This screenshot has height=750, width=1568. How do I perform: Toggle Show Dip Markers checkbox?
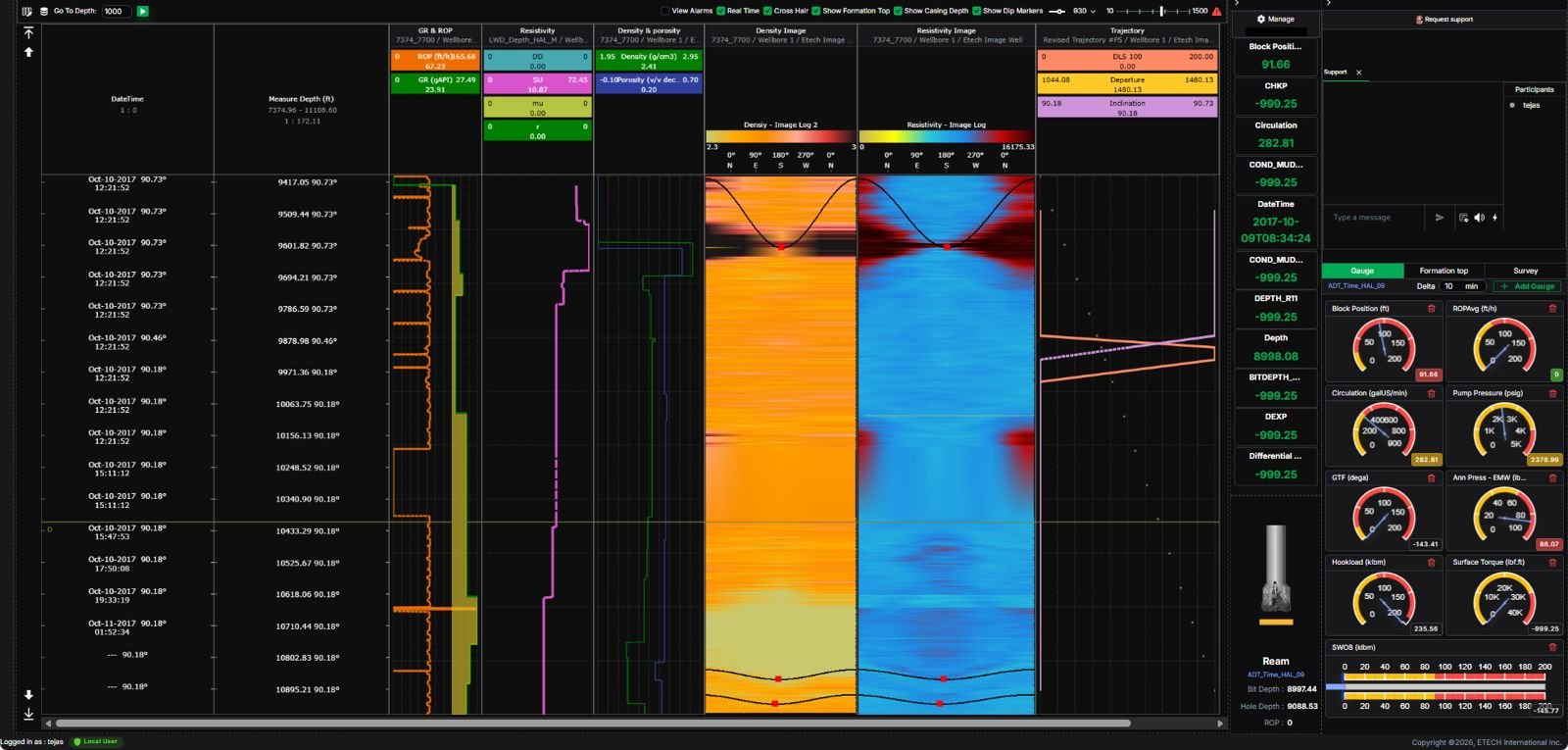tap(977, 11)
